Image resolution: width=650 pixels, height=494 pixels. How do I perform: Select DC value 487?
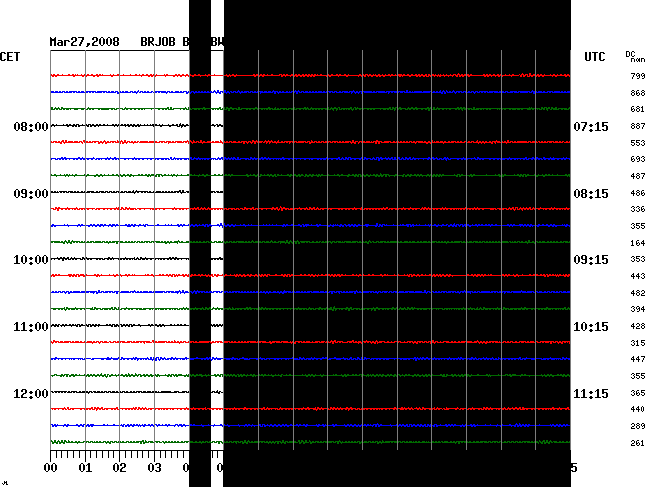638,176
